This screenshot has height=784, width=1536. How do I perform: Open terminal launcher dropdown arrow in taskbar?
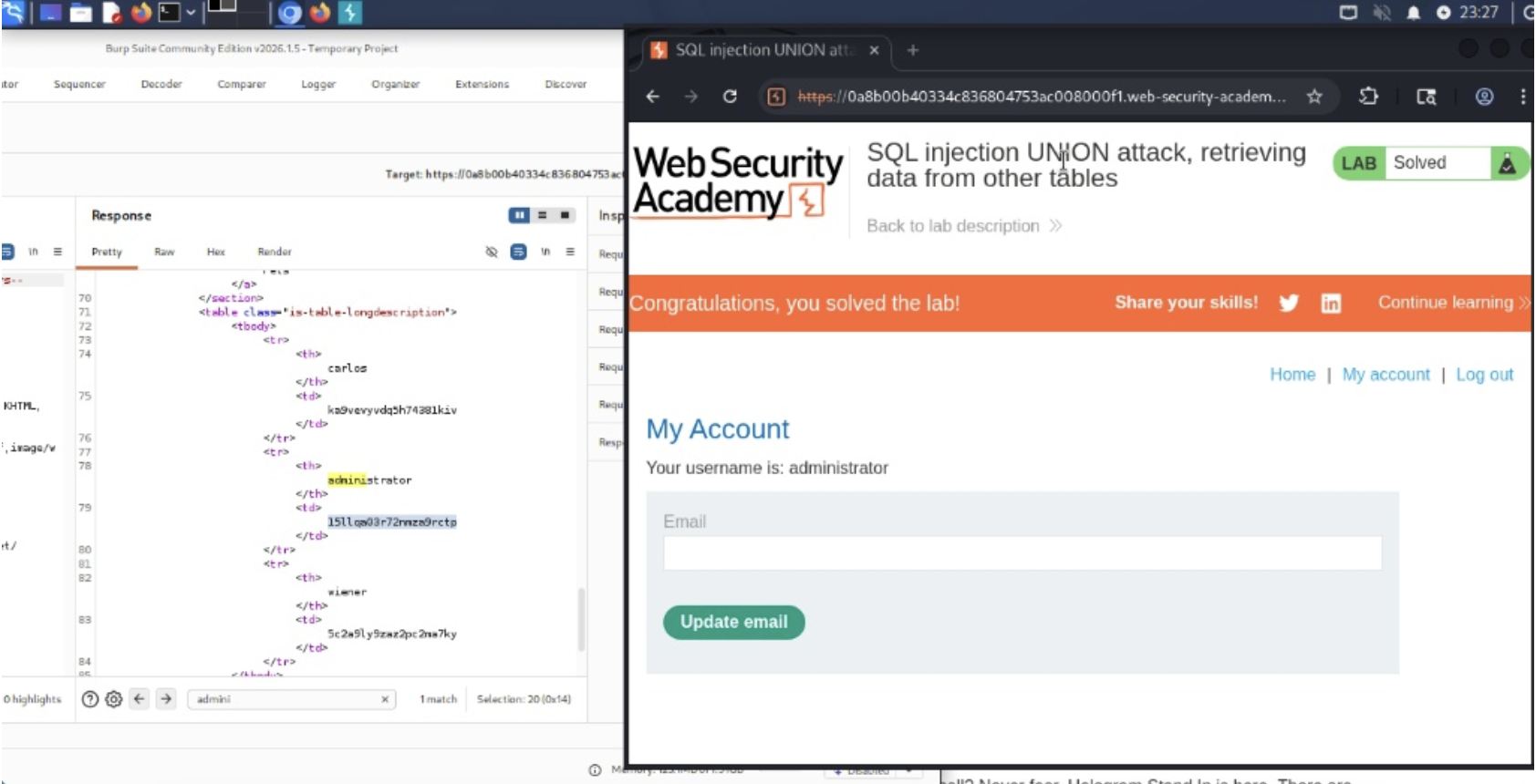click(x=191, y=13)
